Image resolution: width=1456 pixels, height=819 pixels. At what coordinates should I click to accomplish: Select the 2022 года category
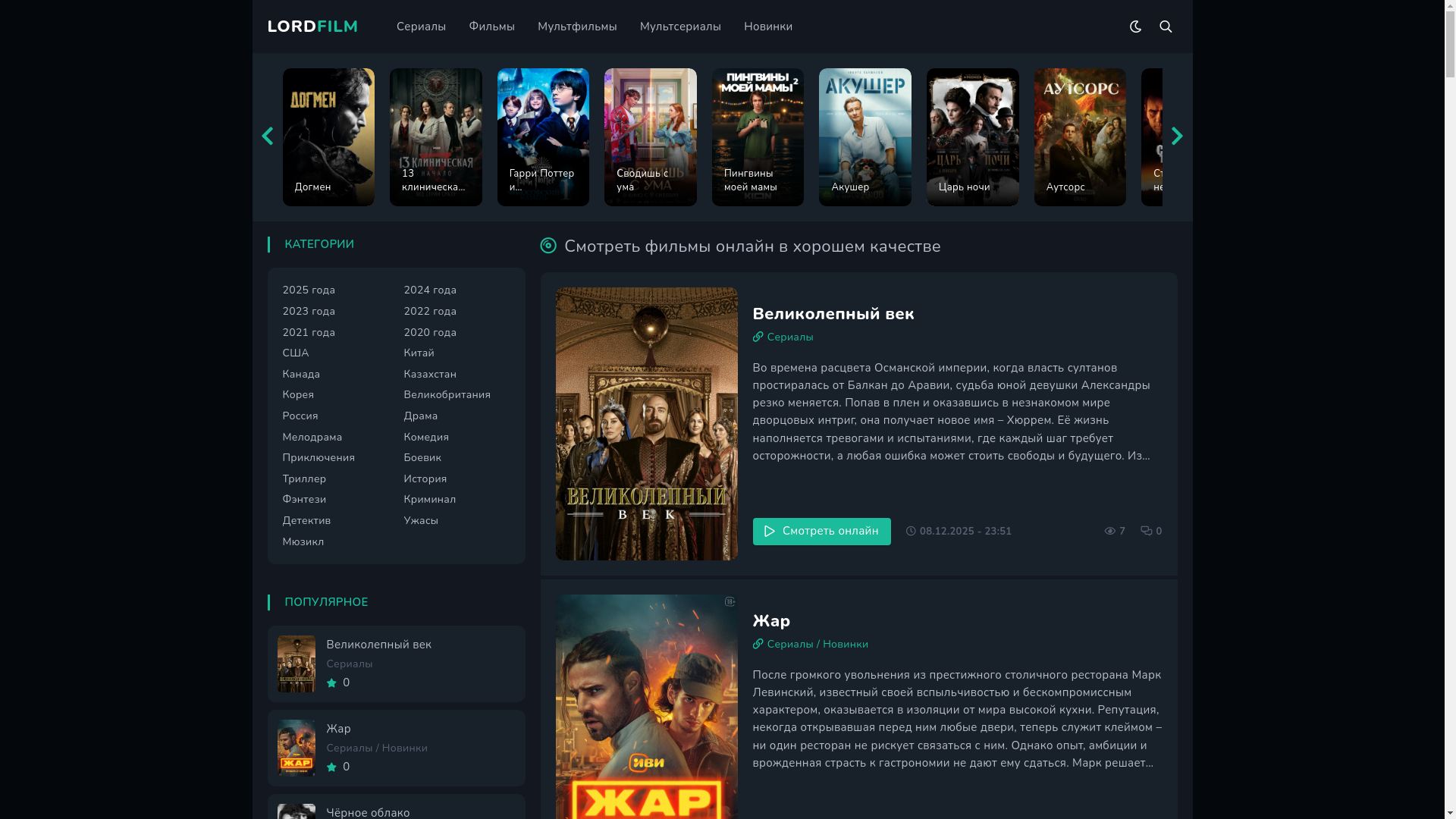tap(430, 312)
